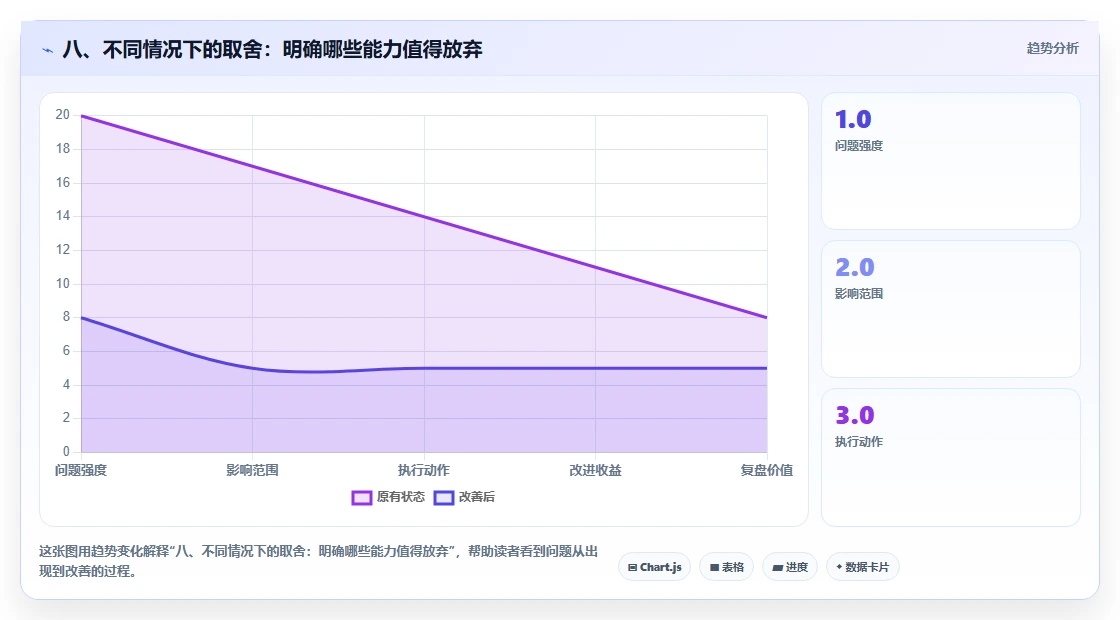The height and width of the screenshot is (620, 1120).
Task: Click the 执行动作 x-axis label
Action: point(424,470)
